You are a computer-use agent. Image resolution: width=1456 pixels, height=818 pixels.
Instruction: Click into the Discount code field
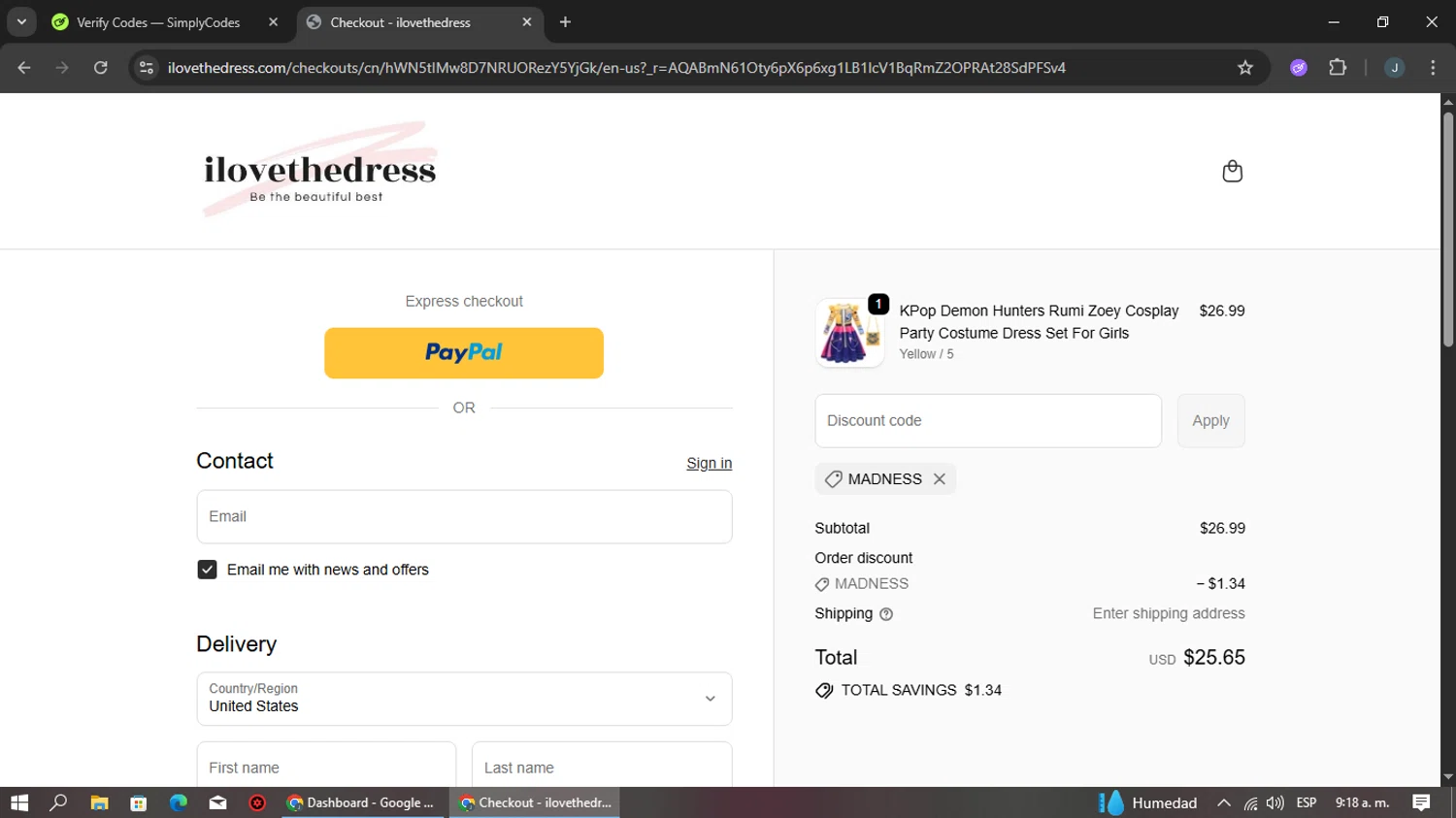click(988, 420)
